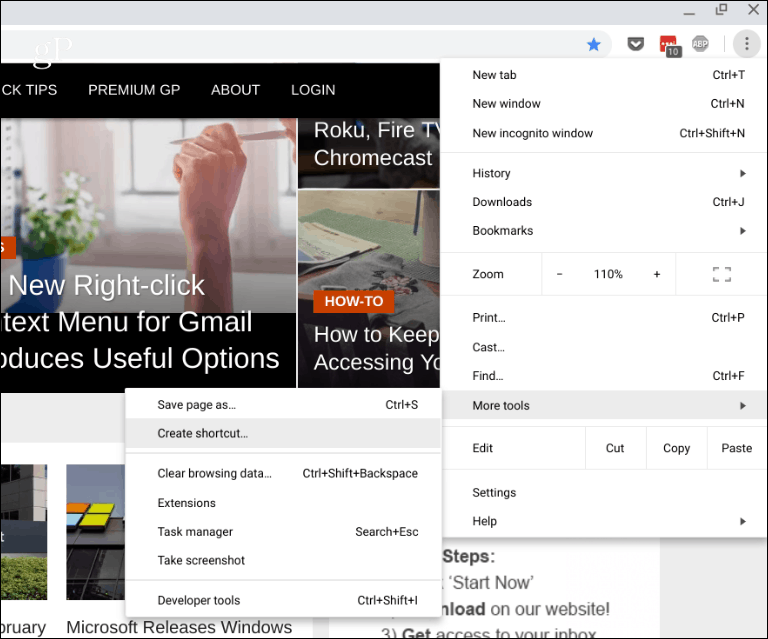Choose New window menu entry
This screenshot has width=768, height=639.
click(603, 104)
